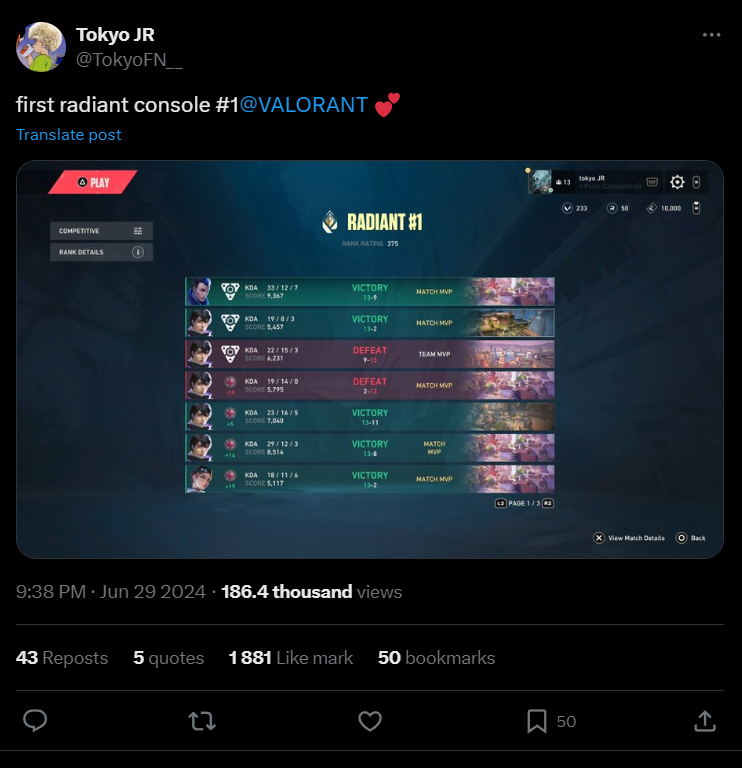The height and width of the screenshot is (768, 742).
Task: Open the Radiant #1 screenshot image
Action: 370,360
